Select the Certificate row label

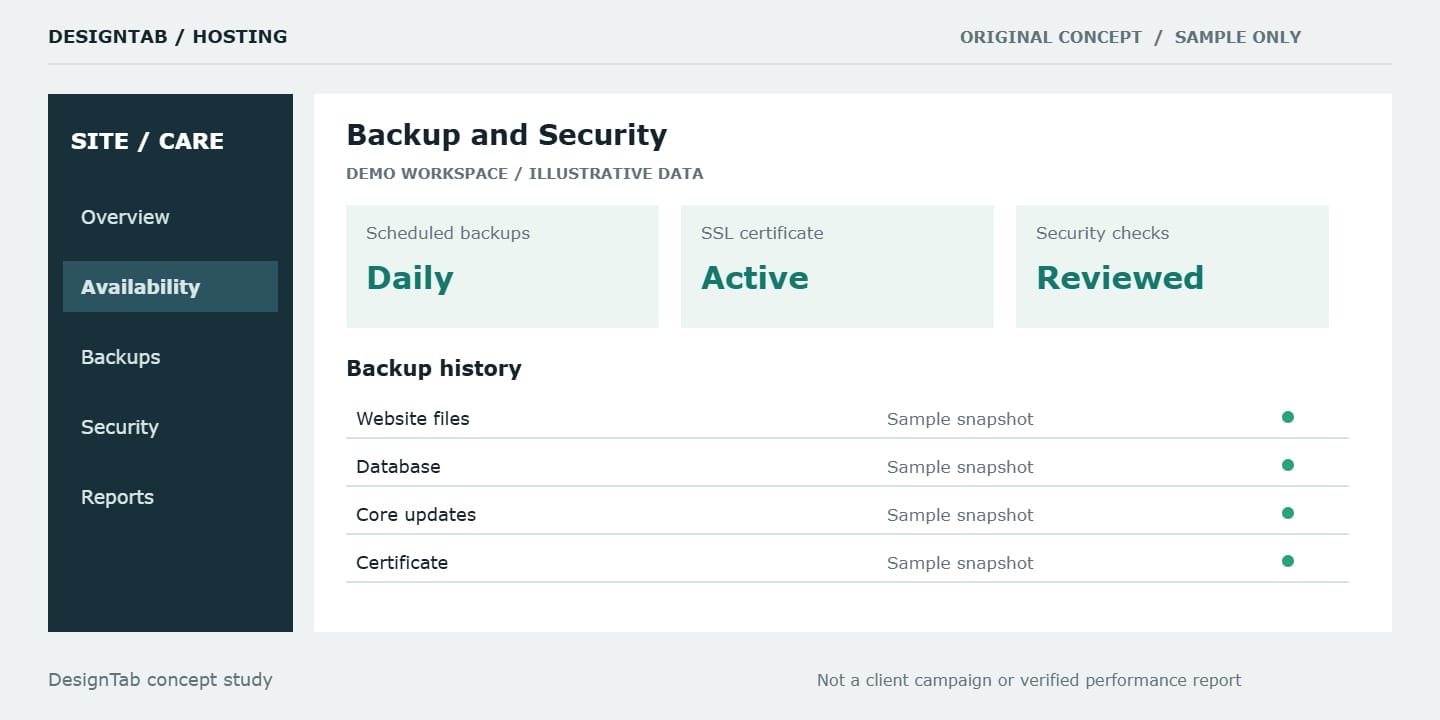pyautogui.click(x=402, y=563)
